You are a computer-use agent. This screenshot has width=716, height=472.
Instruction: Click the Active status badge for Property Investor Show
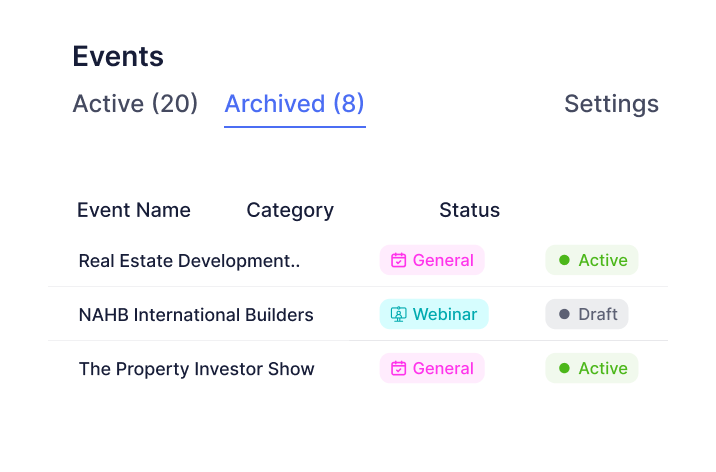tap(591, 369)
